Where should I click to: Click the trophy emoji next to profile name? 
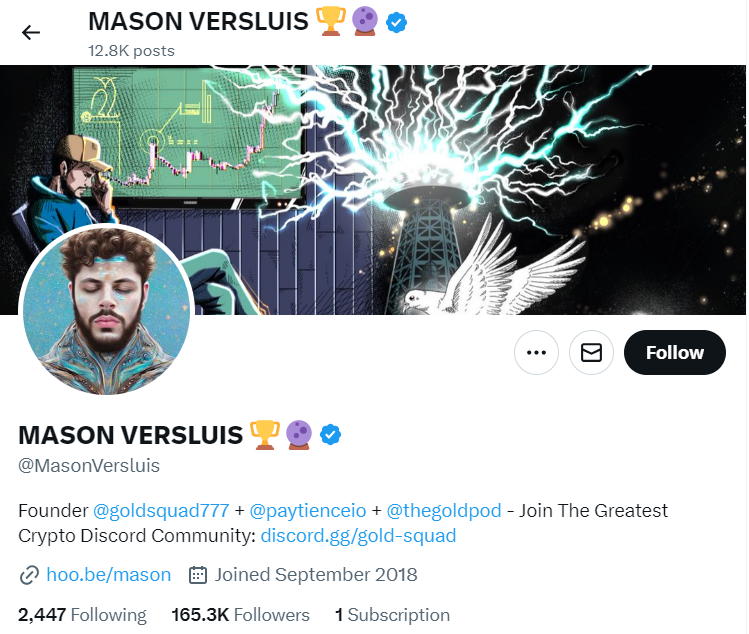265,435
